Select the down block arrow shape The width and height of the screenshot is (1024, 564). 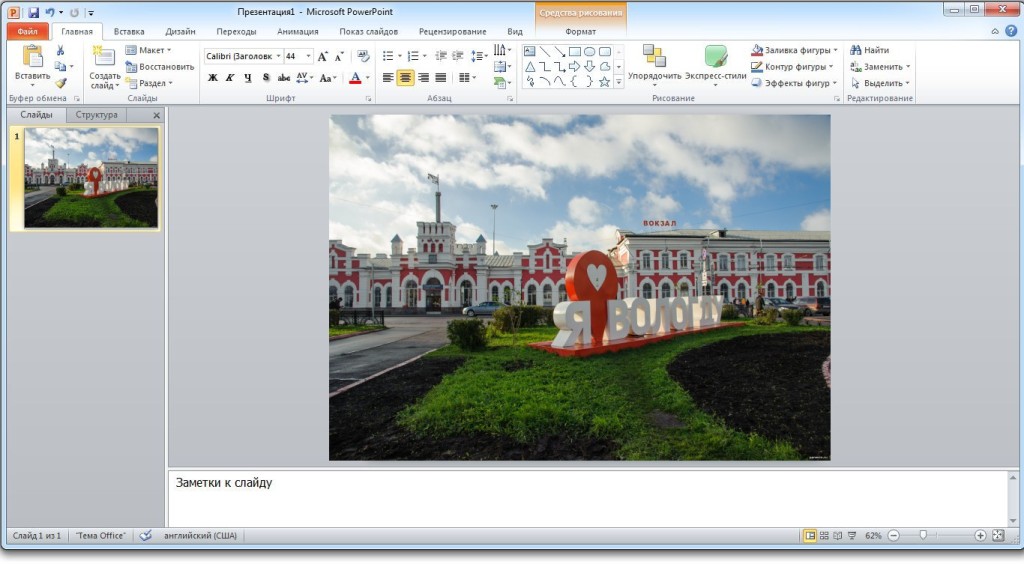[590, 67]
